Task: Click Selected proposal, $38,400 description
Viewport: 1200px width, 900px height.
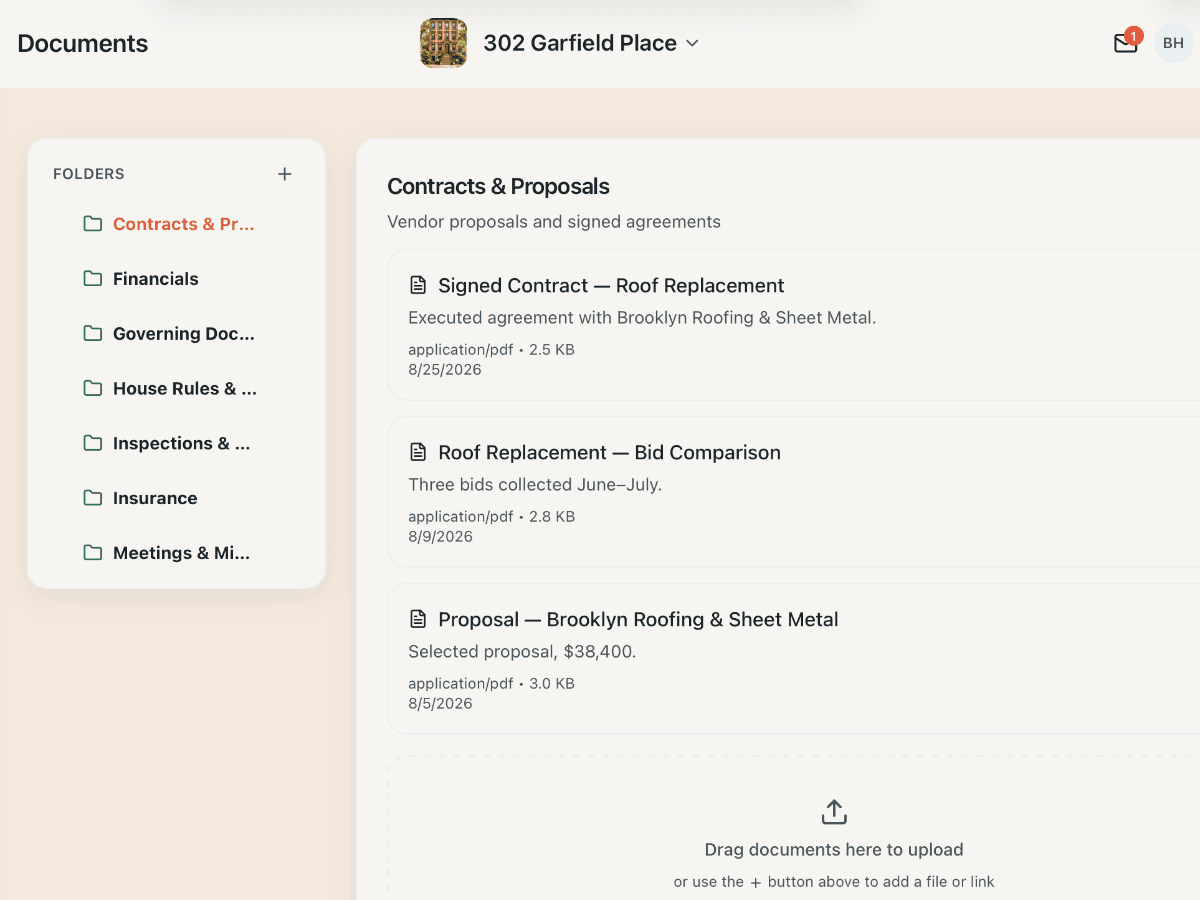Action: (x=522, y=652)
